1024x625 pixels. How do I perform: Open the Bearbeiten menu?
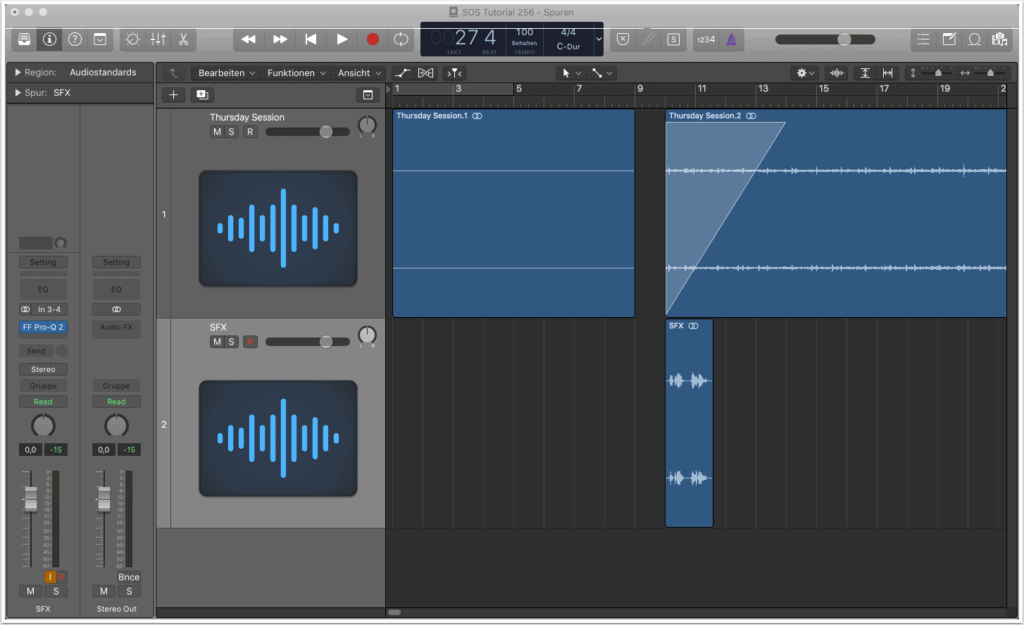tap(226, 73)
